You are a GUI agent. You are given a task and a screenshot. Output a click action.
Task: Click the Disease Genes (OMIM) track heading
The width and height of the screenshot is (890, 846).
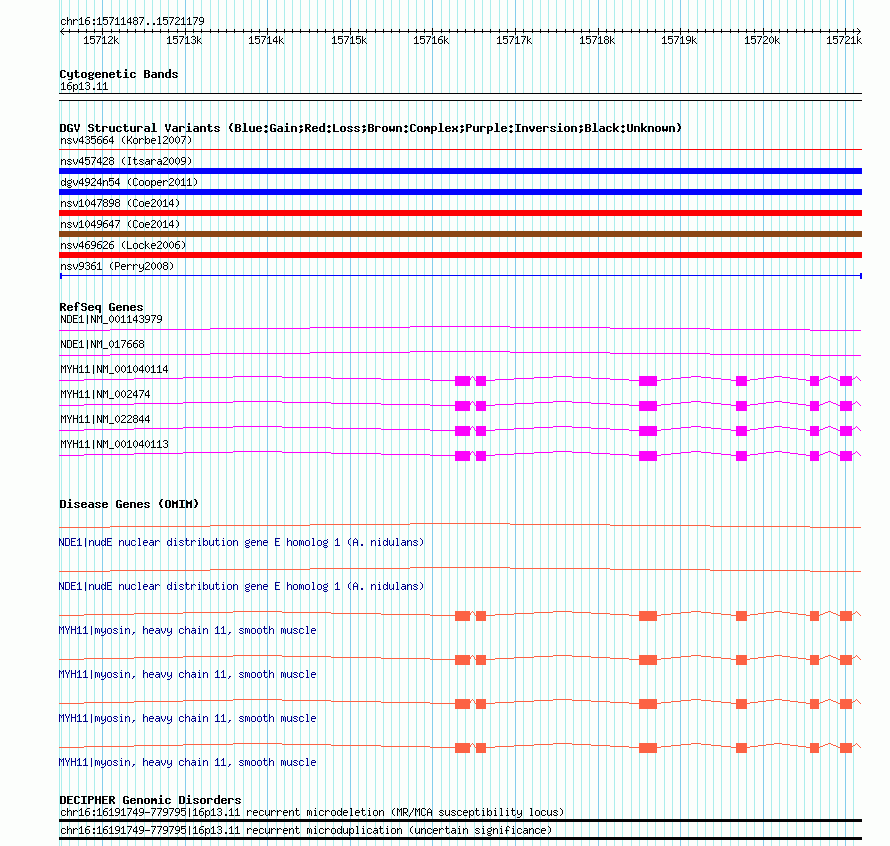coord(129,504)
